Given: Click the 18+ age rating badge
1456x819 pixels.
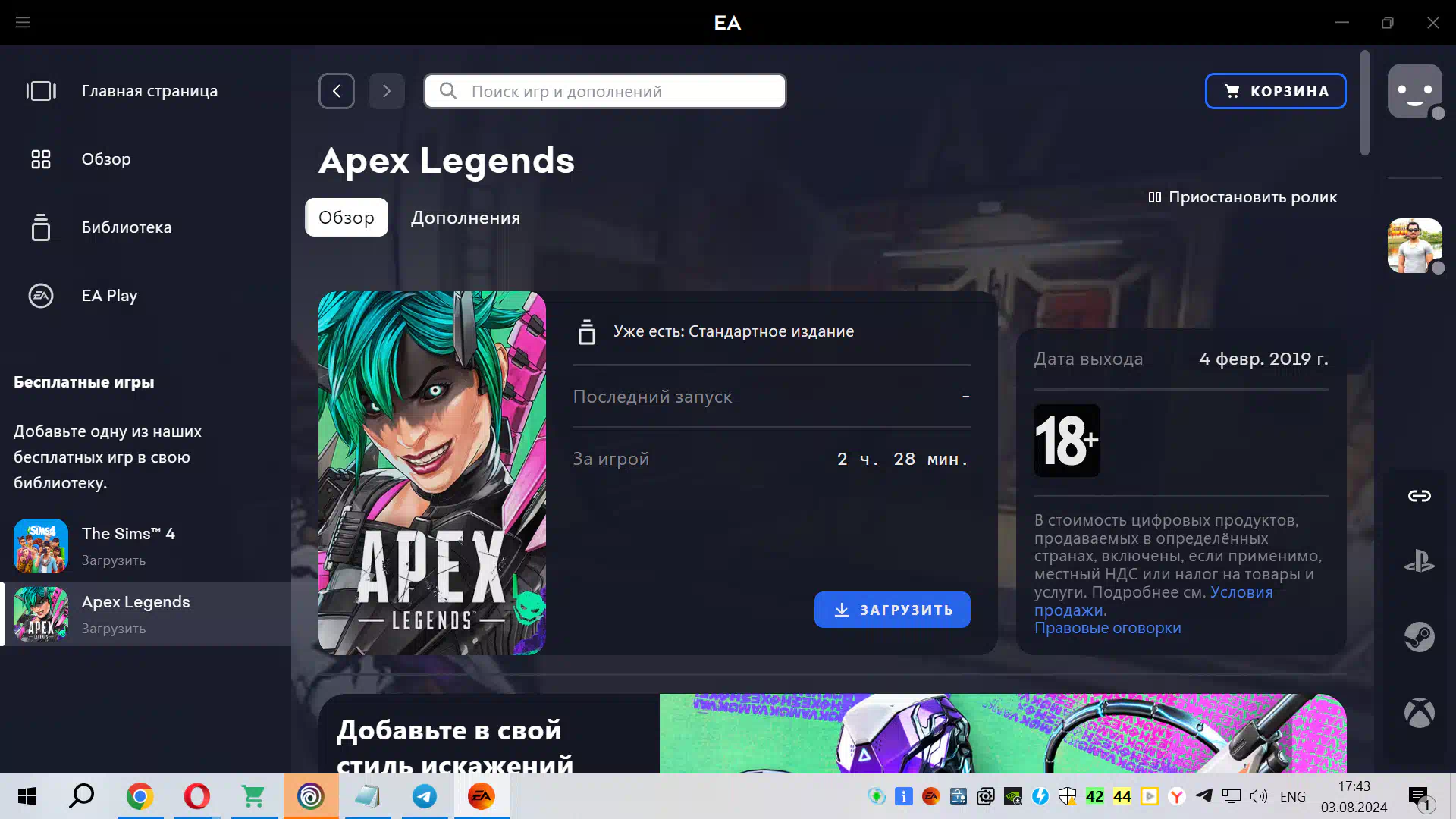Looking at the screenshot, I should [1067, 441].
